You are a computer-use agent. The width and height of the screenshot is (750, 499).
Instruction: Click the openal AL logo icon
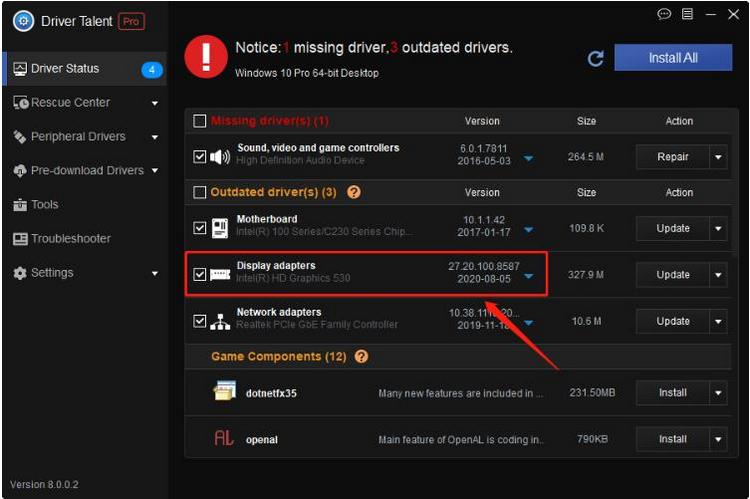point(223,438)
